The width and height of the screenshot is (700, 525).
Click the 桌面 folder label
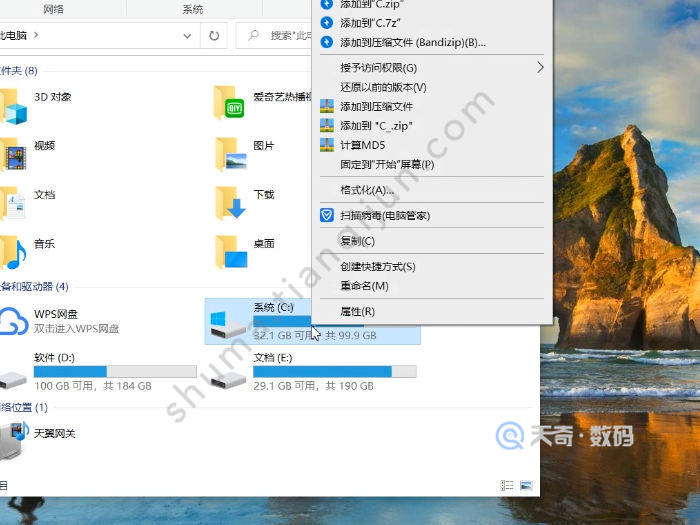click(264, 243)
